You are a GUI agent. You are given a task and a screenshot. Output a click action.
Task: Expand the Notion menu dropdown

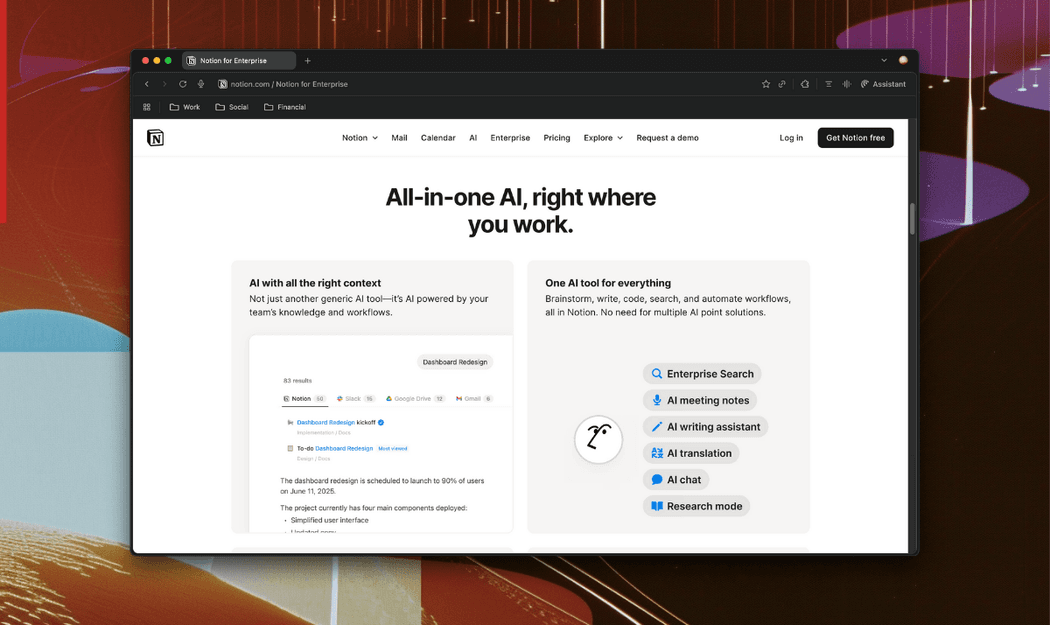(x=360, y=138)
